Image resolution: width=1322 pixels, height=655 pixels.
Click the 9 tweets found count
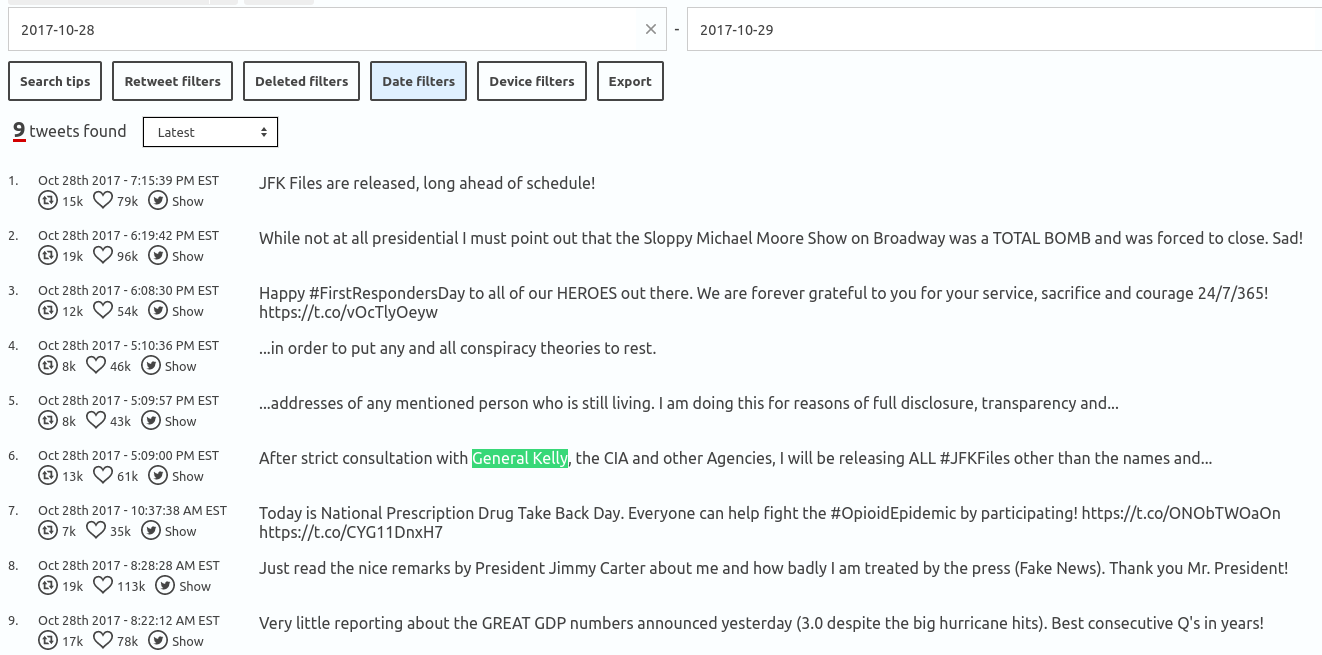[70, 131]
